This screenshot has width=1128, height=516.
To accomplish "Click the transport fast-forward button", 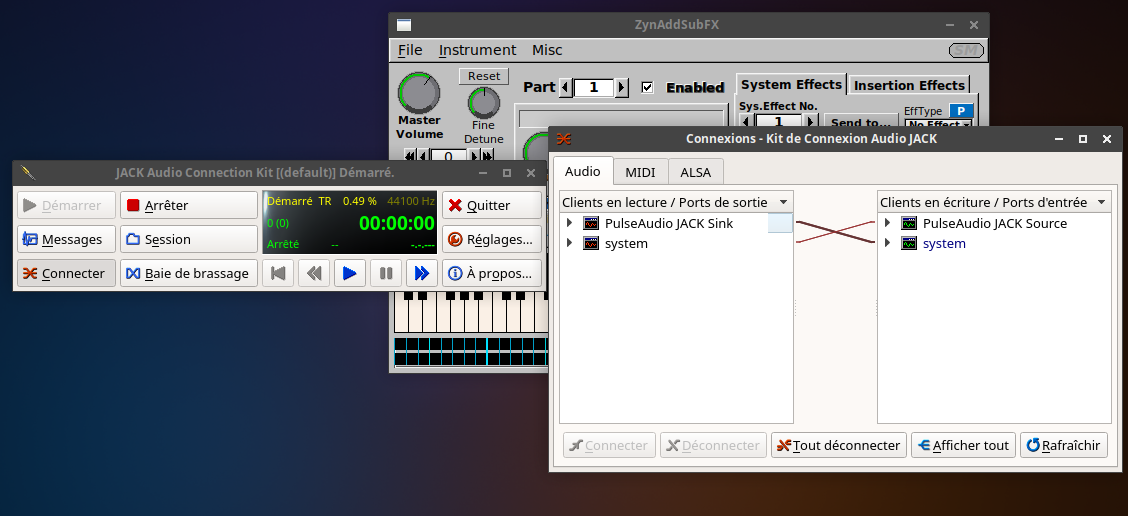I will point(422,273).
